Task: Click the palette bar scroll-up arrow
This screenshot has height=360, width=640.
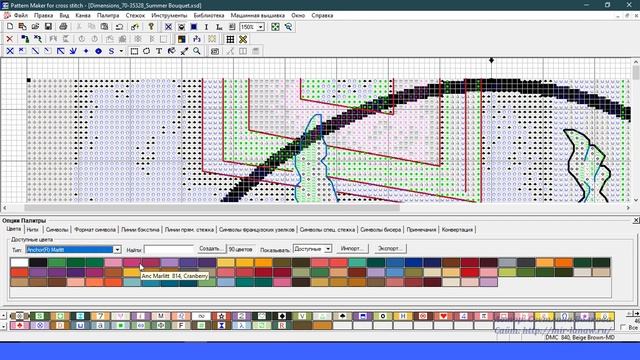Action: [x=4, y=316]
